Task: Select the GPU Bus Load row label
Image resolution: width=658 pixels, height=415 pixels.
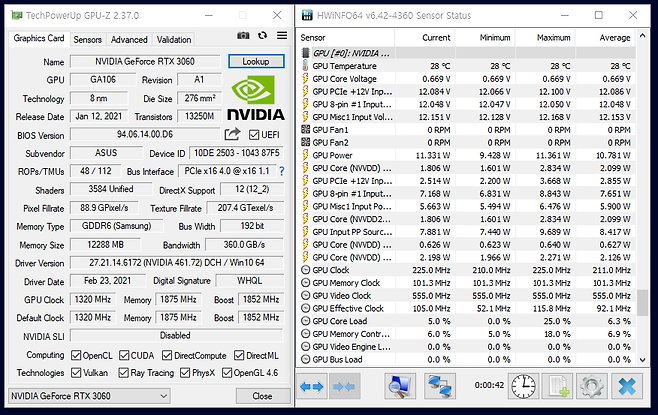Action: (337, 359)
